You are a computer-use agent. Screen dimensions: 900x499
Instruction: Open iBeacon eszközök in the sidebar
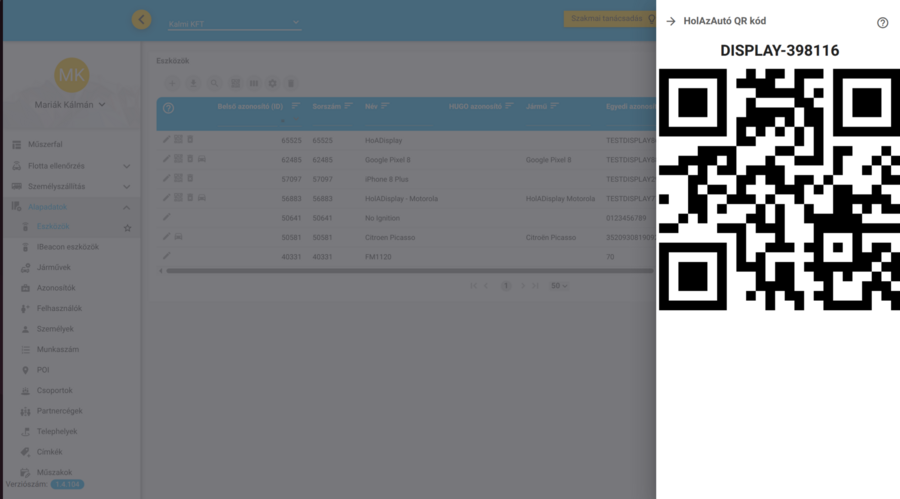68,247
